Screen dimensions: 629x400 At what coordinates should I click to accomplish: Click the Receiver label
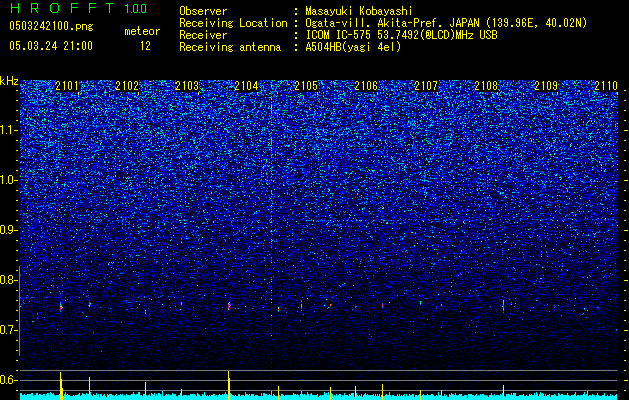coord(203,35)
